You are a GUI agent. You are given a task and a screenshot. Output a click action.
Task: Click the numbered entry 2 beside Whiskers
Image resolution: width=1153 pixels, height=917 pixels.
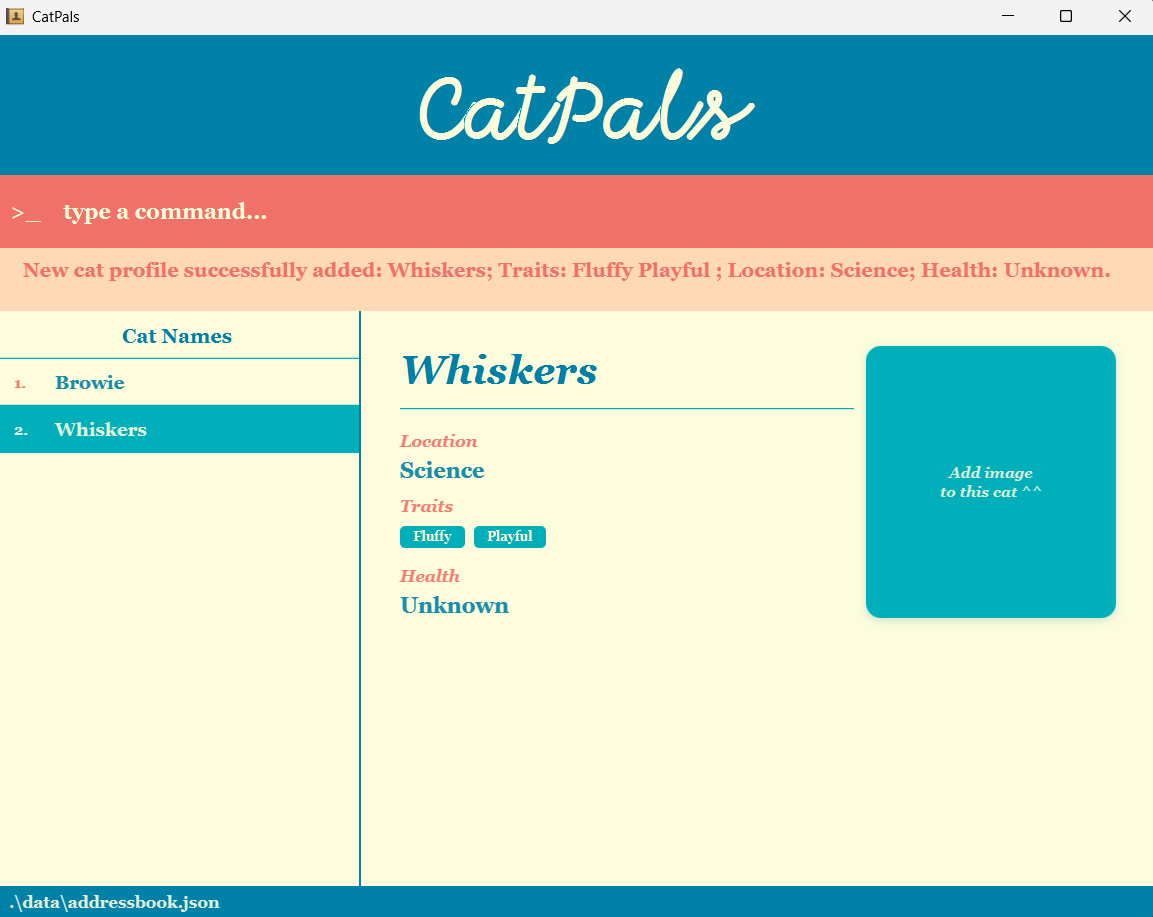(18, 429)
